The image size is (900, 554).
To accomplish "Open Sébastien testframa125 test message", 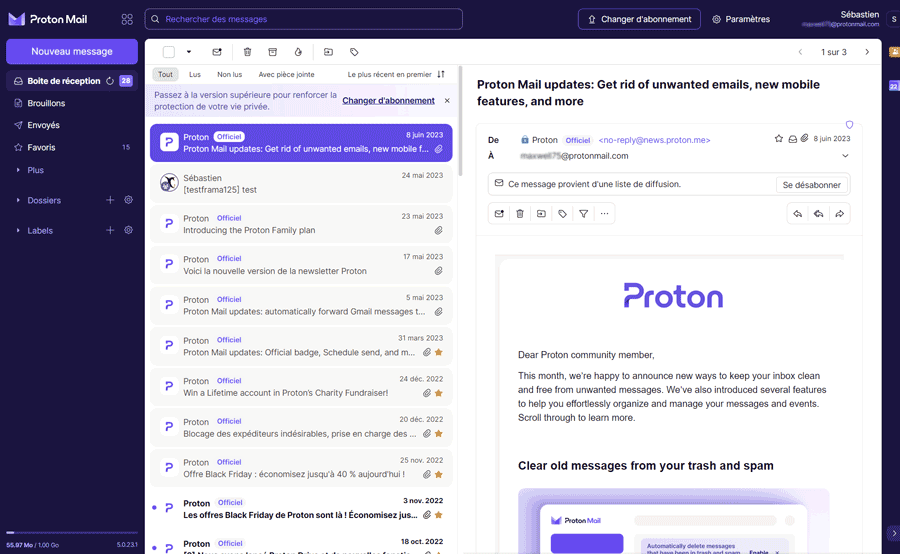I will (x=301, y=184).
